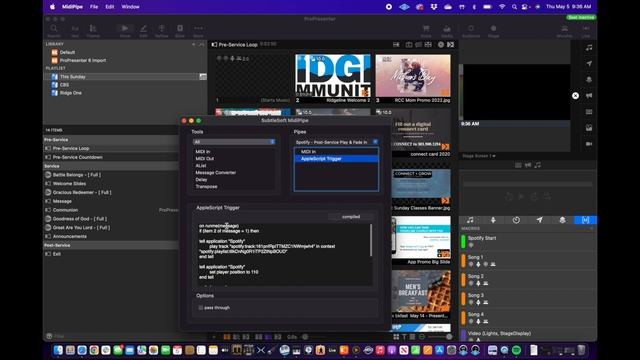This screenshot has width=640, height=360.
Task: Open the Store in ProPresenter toolbar
Action: pos(426,30)
